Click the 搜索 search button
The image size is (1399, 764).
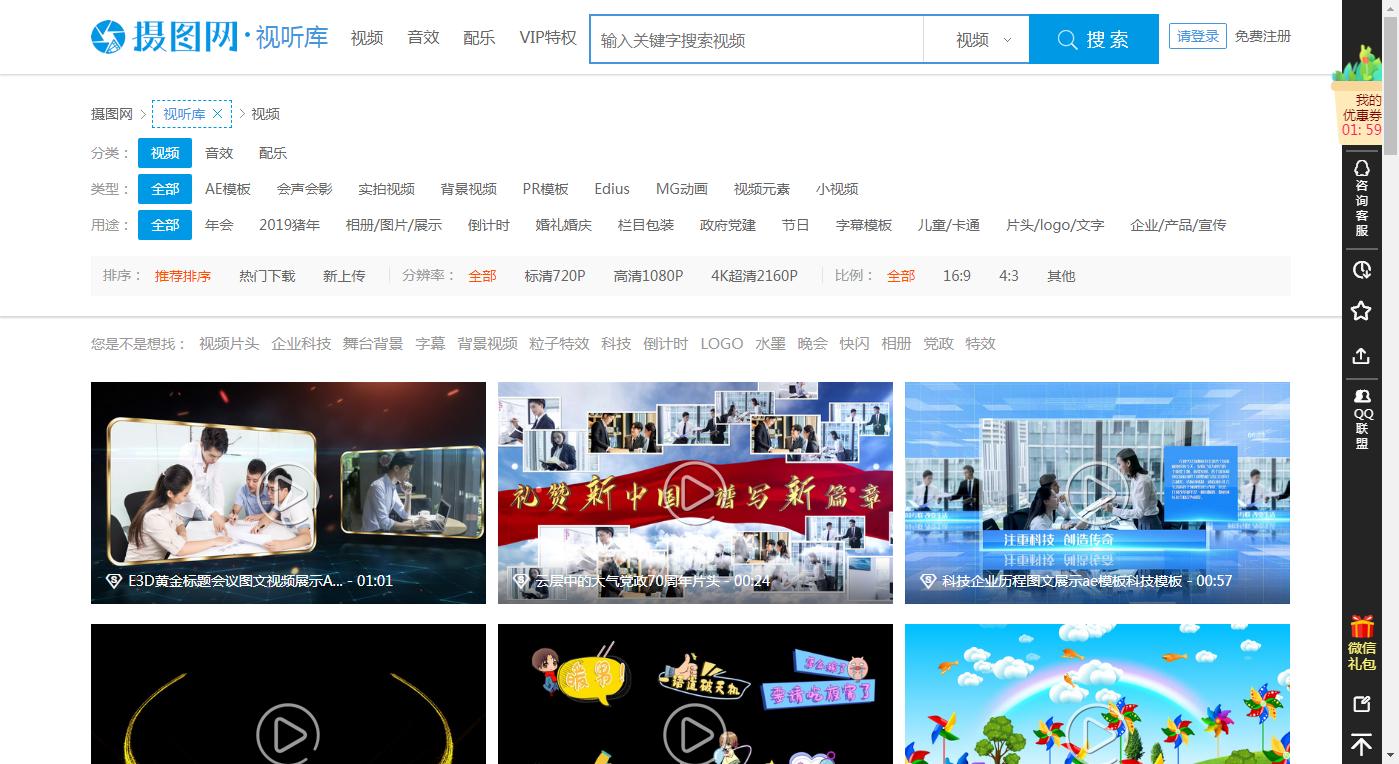(x=1094, y=38)
